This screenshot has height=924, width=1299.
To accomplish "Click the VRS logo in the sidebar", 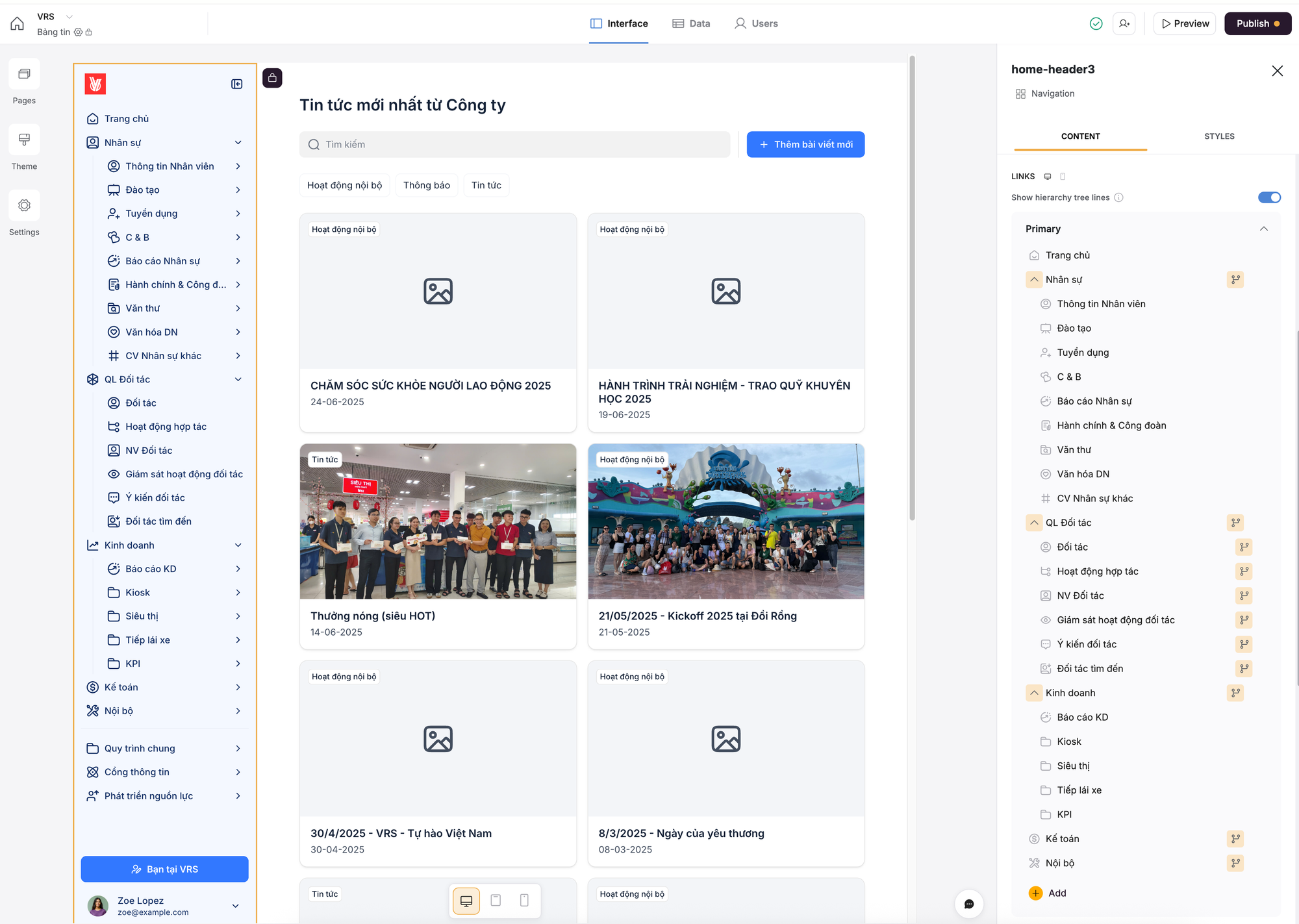I will click(95, 84).
